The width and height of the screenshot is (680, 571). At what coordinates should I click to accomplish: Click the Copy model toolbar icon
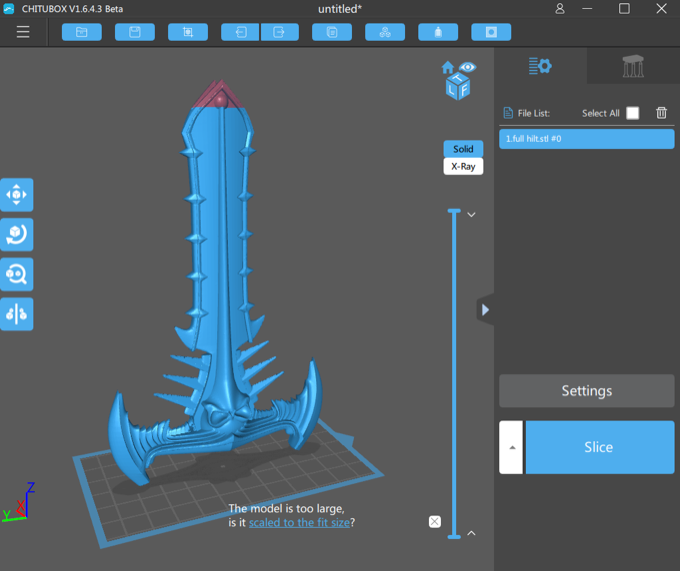pos(332,32)
